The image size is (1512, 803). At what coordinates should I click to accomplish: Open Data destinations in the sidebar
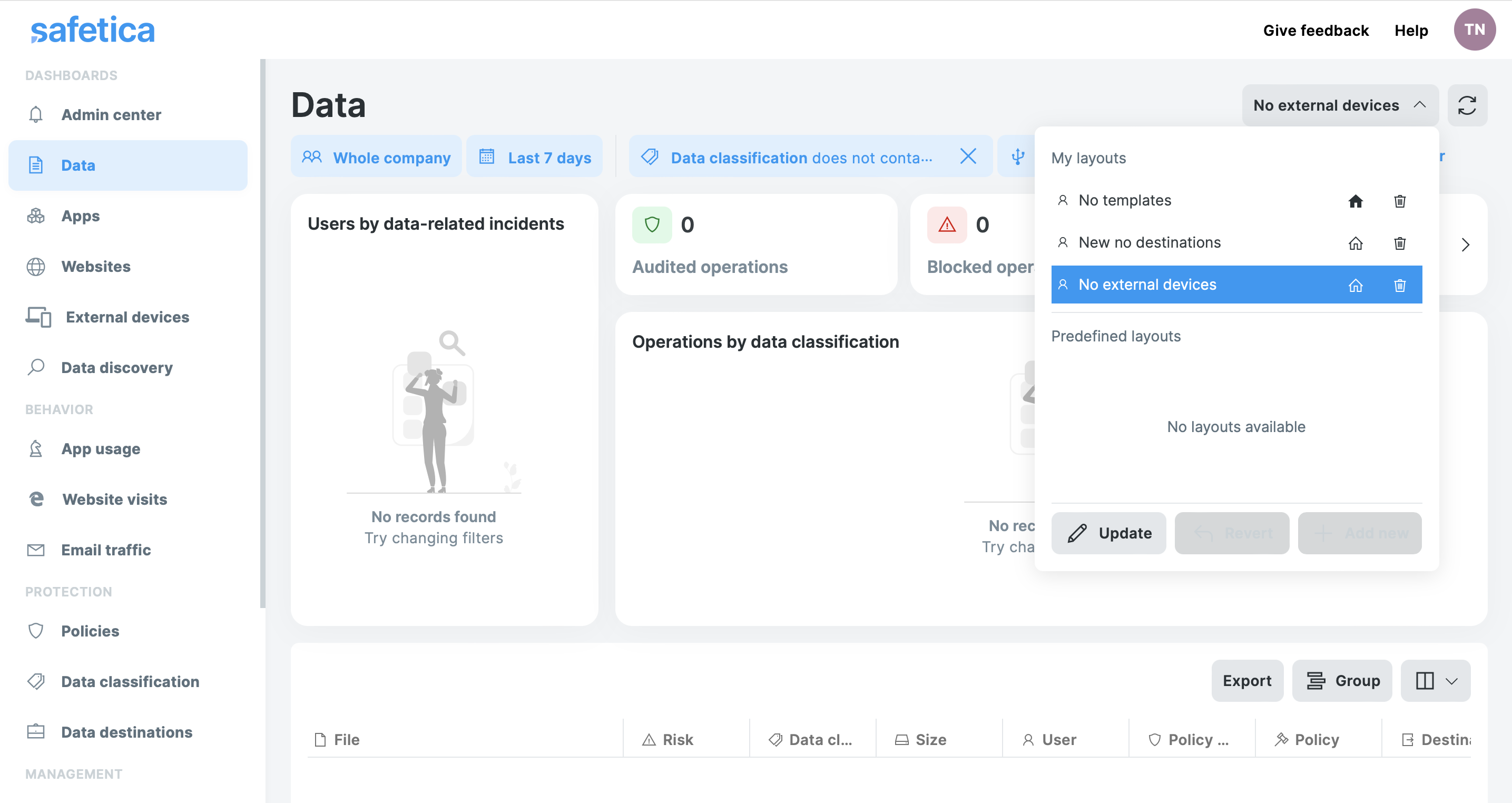[x=128, y=731]
